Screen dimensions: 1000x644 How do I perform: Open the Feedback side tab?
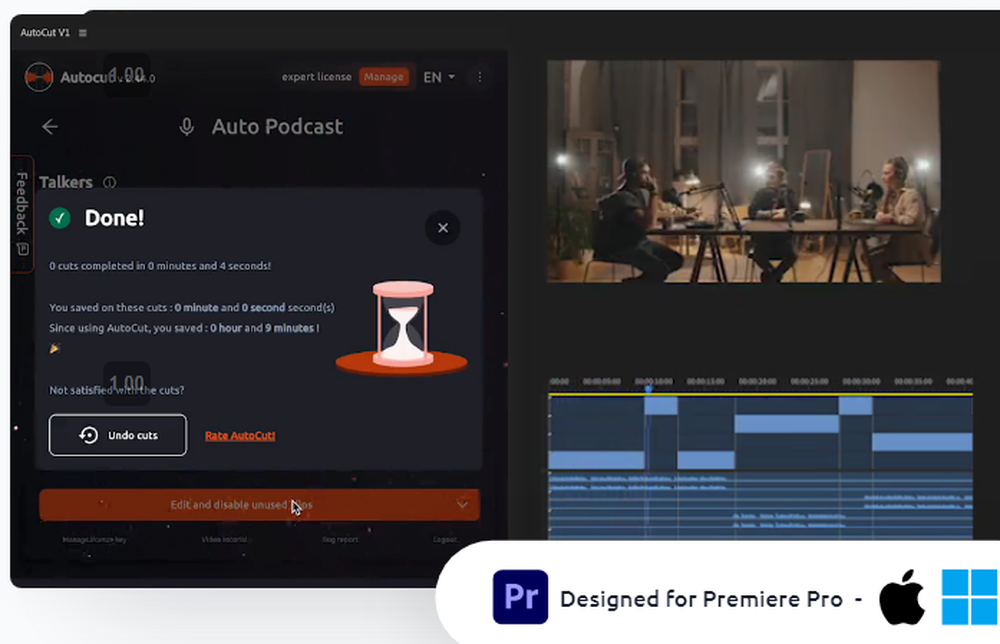21,207
